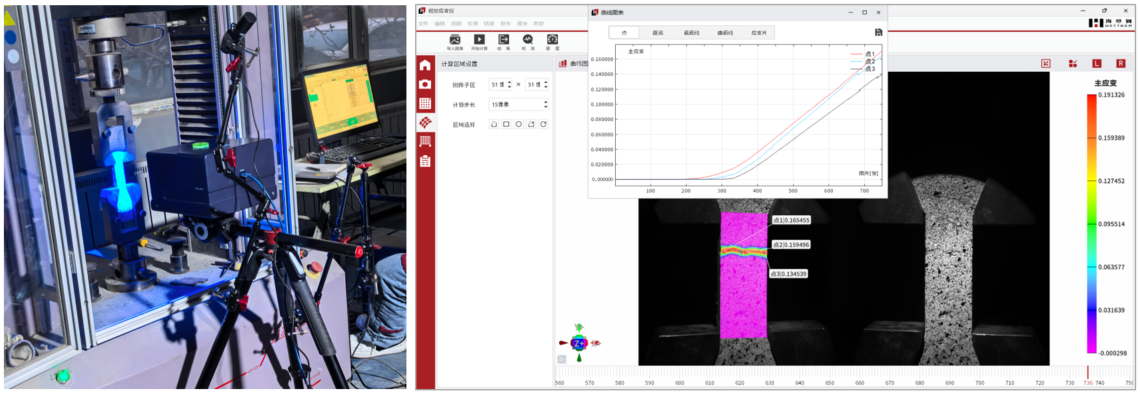This screenshot has width=1140, height=397.
Task: Switch to the 截面线 tab in chart window
Action: point(691,33)
